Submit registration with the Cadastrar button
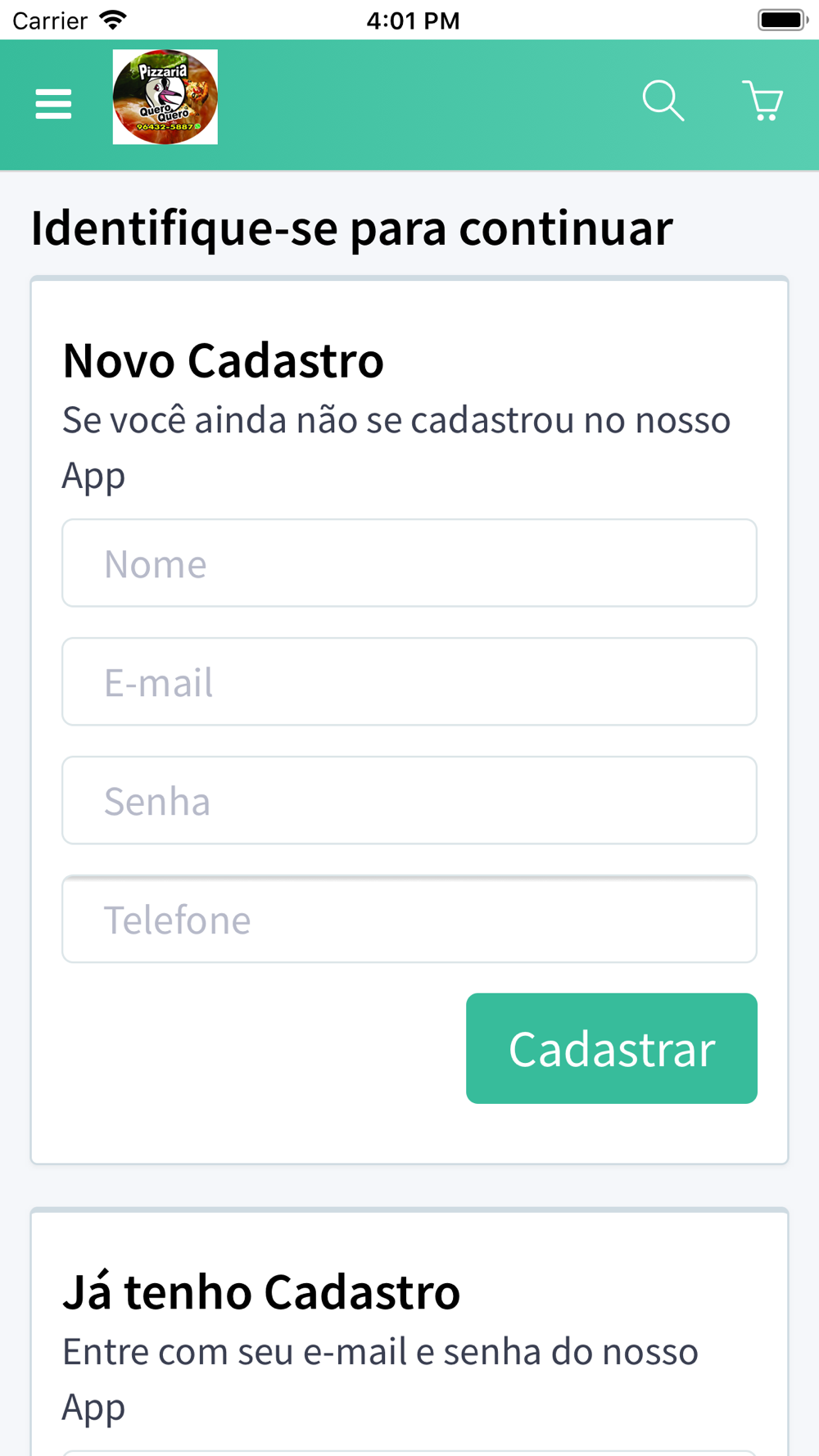 (x=612, y=1048)
